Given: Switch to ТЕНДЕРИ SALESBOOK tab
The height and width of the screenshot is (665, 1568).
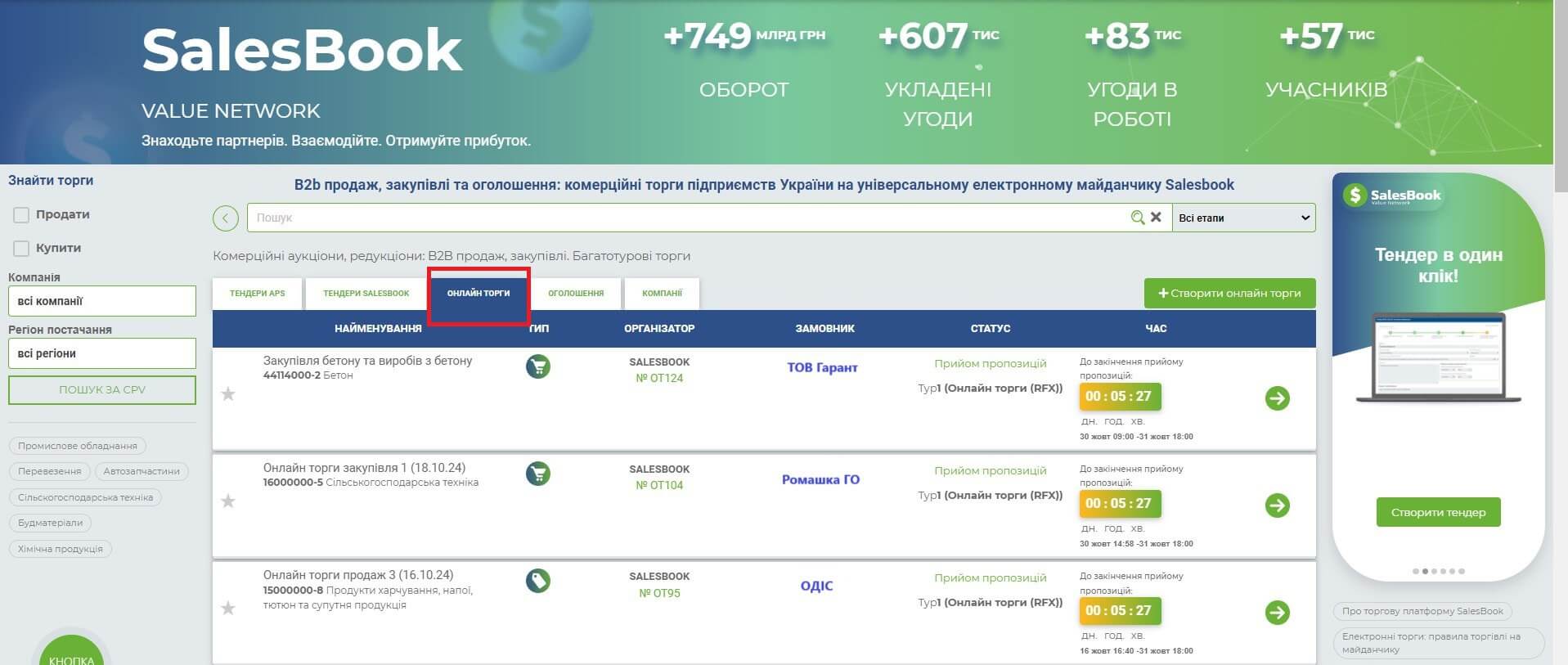Looking at the screenshot, I should [x=366, y=294].
